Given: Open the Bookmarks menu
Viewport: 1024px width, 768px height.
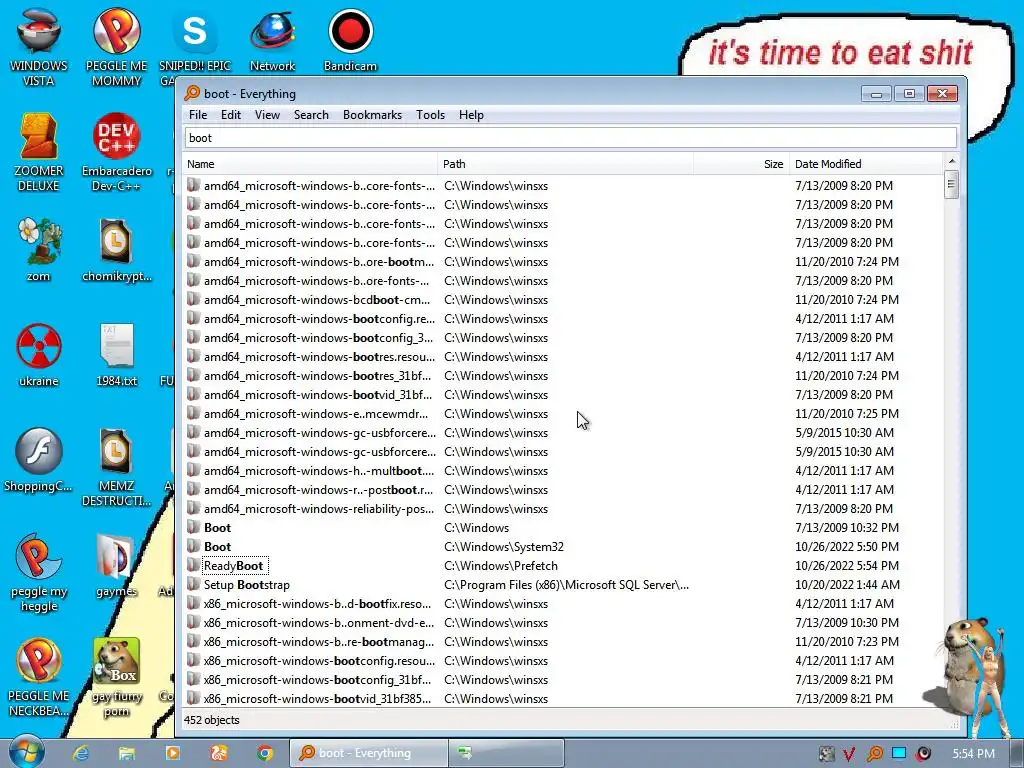Looking at the screenshot, I should click(x=372, y=115).
